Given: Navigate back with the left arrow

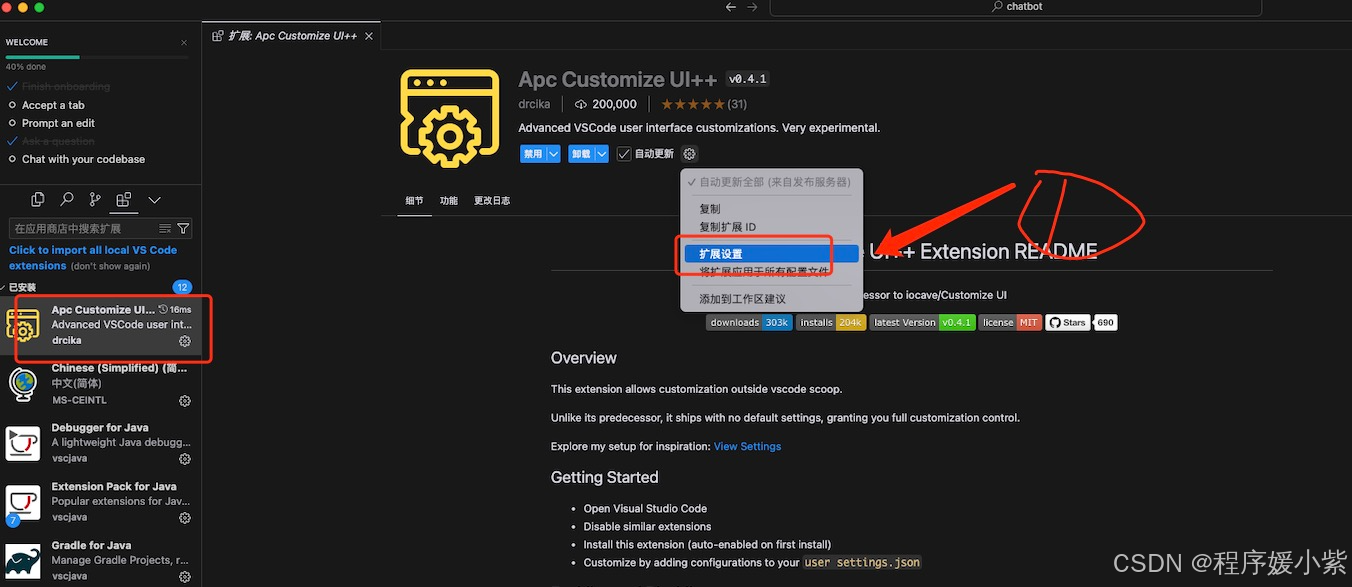Looking at the screenshot, I should pos(731,7).
